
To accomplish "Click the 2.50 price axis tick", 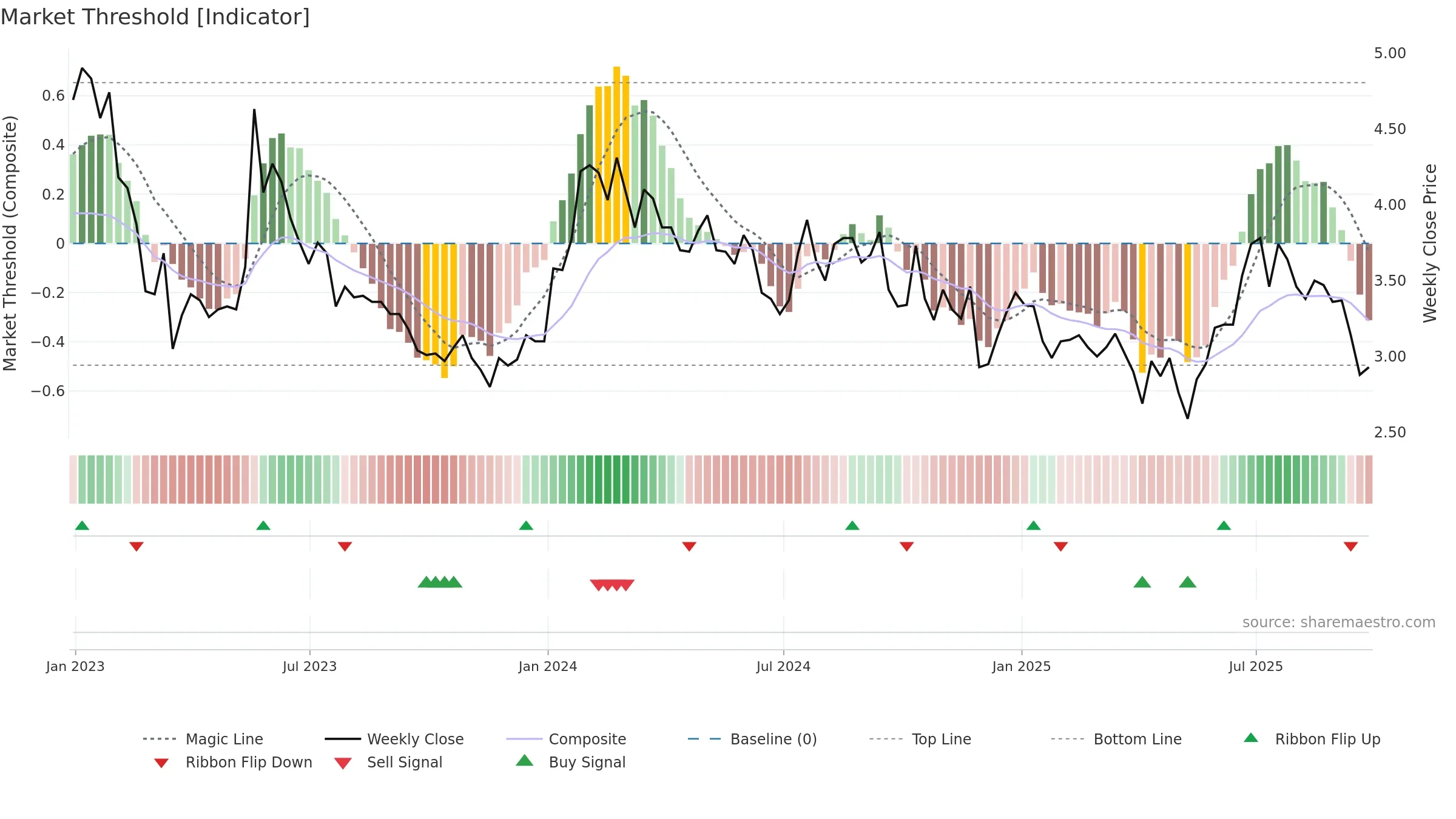I will [x=1390, y=433].
